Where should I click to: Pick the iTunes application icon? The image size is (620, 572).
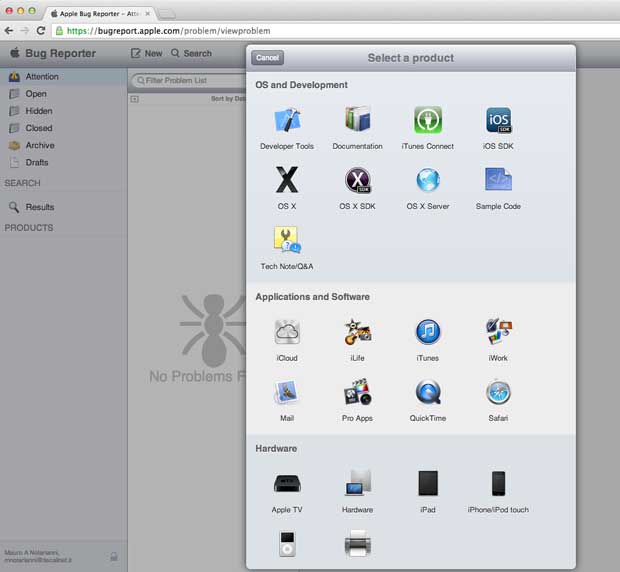tap(428, 332)
